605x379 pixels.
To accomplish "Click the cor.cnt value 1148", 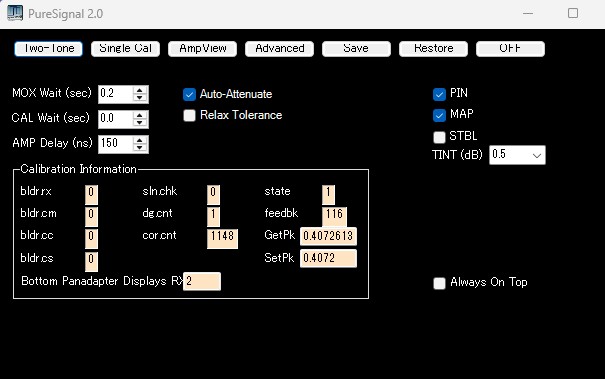I will pos(222,238).
